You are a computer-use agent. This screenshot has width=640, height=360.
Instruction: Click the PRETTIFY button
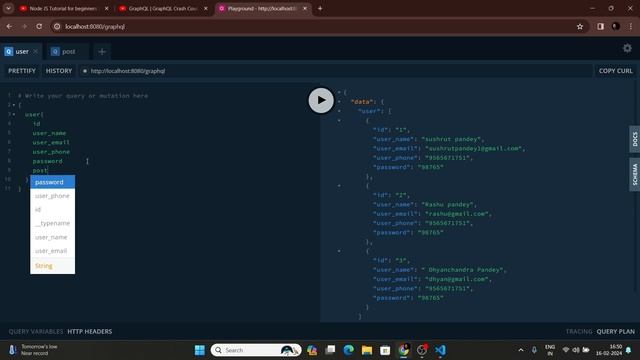pos(22,71)
